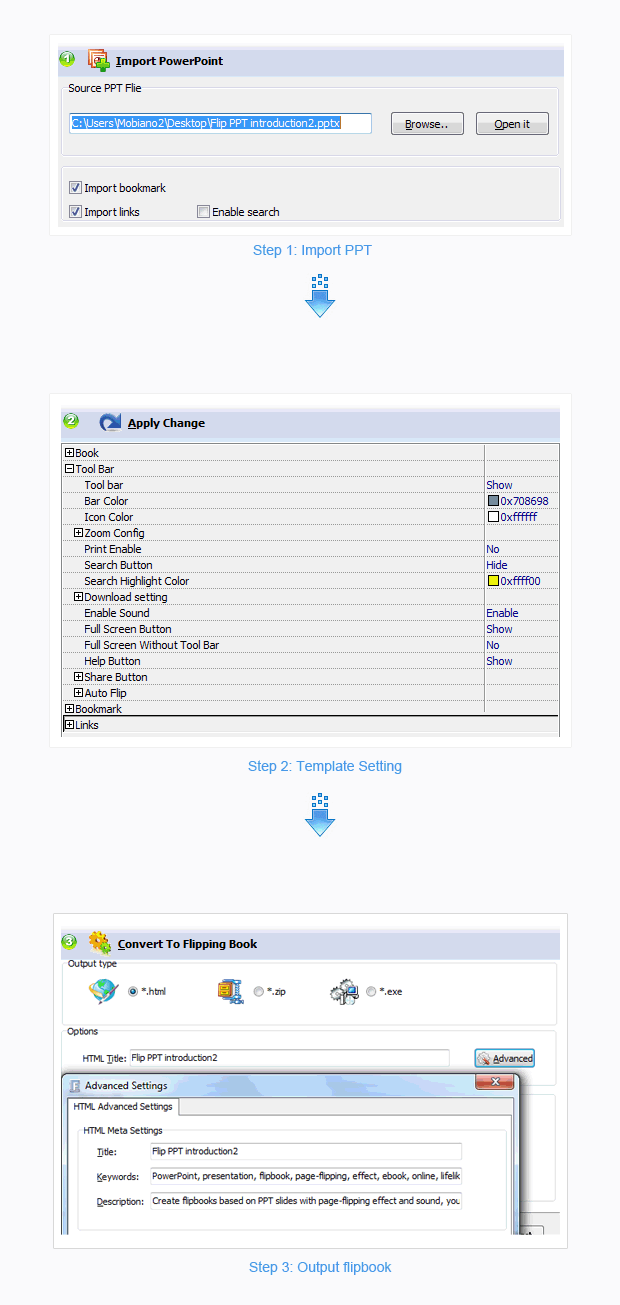Viewport: 620px width, 1305px height.
Task: Click Convert To Flipping Book label
Action: 187,944
